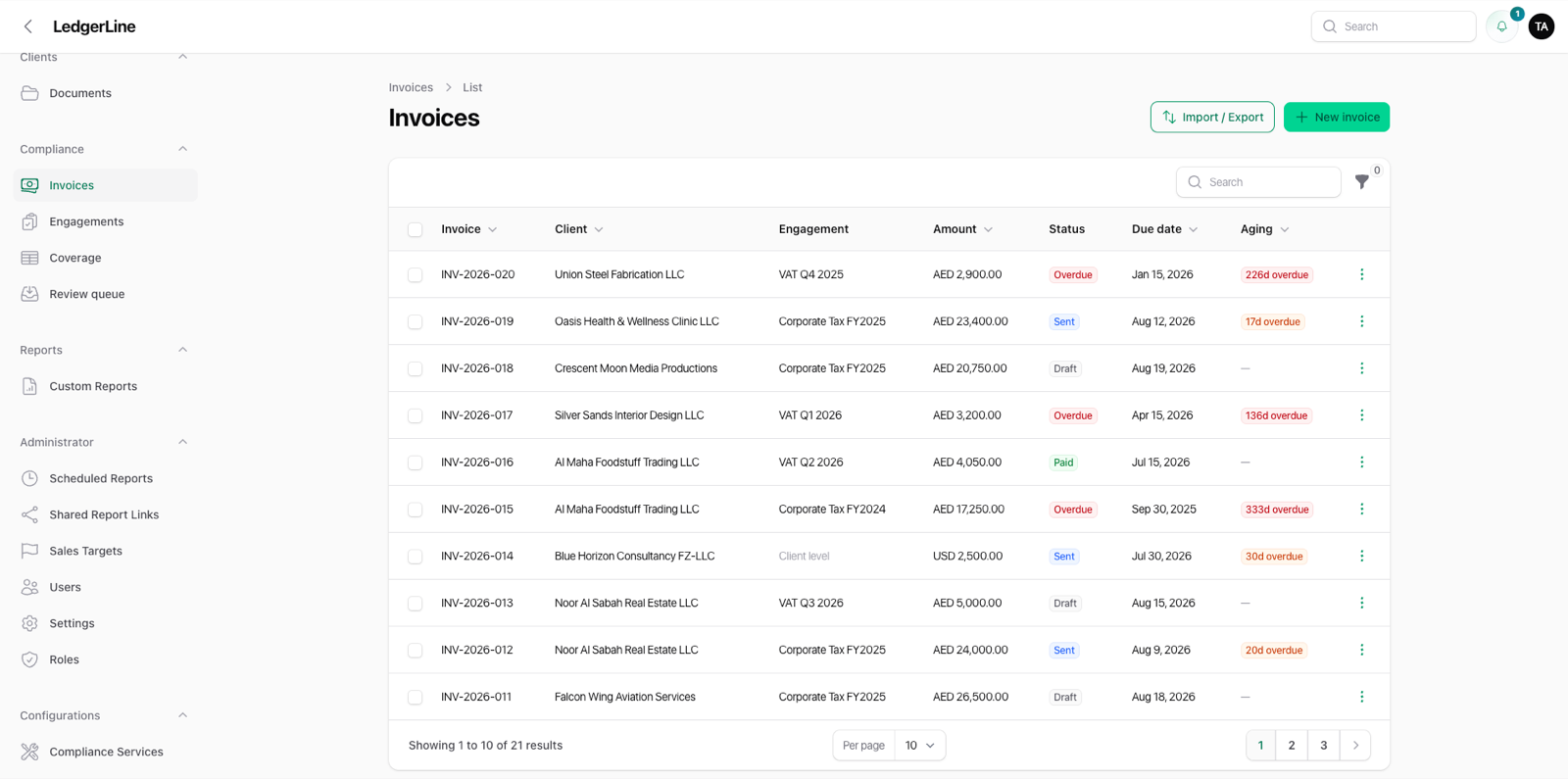Click the Users people icon

coord(30,587)
